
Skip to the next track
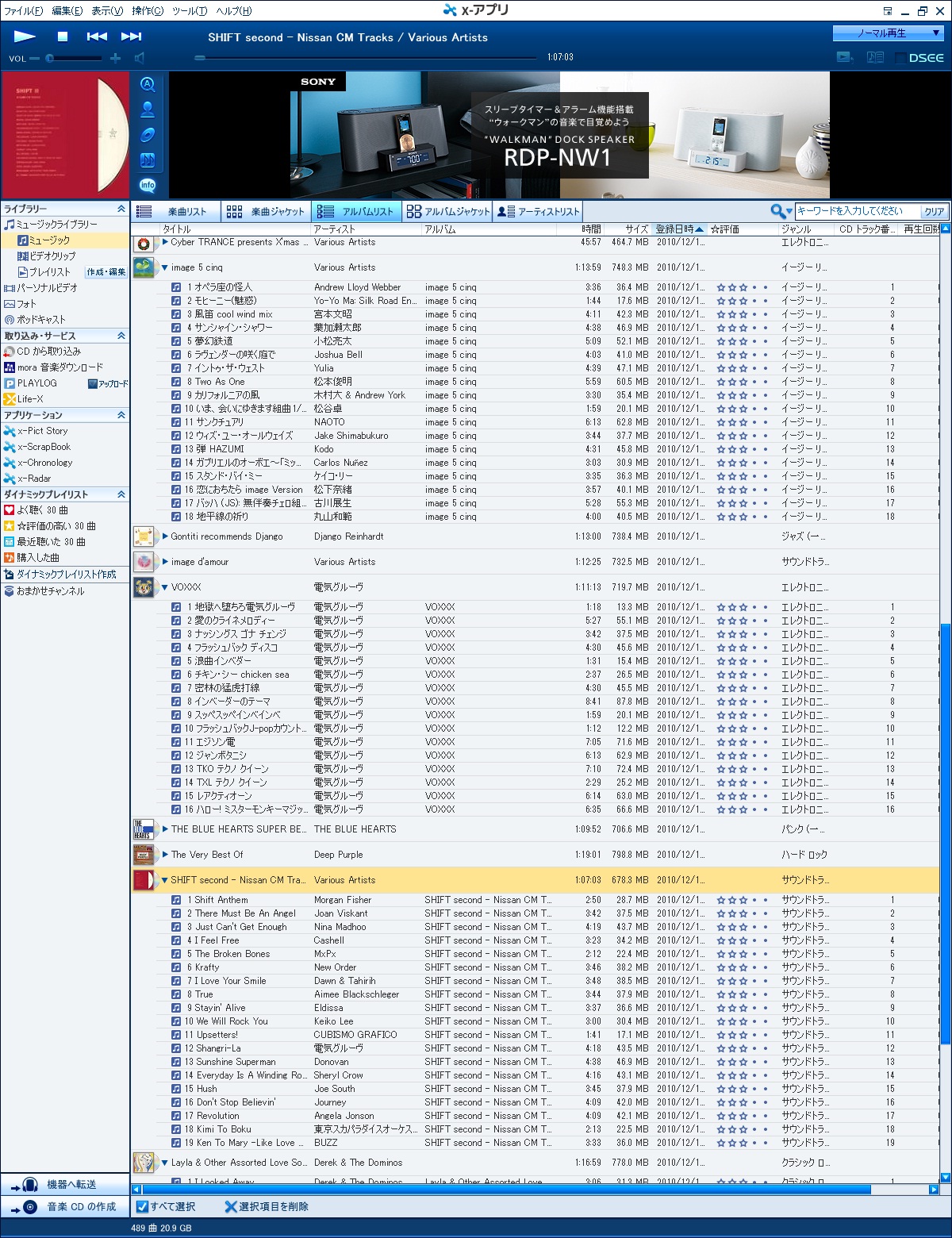click(131, 37)
